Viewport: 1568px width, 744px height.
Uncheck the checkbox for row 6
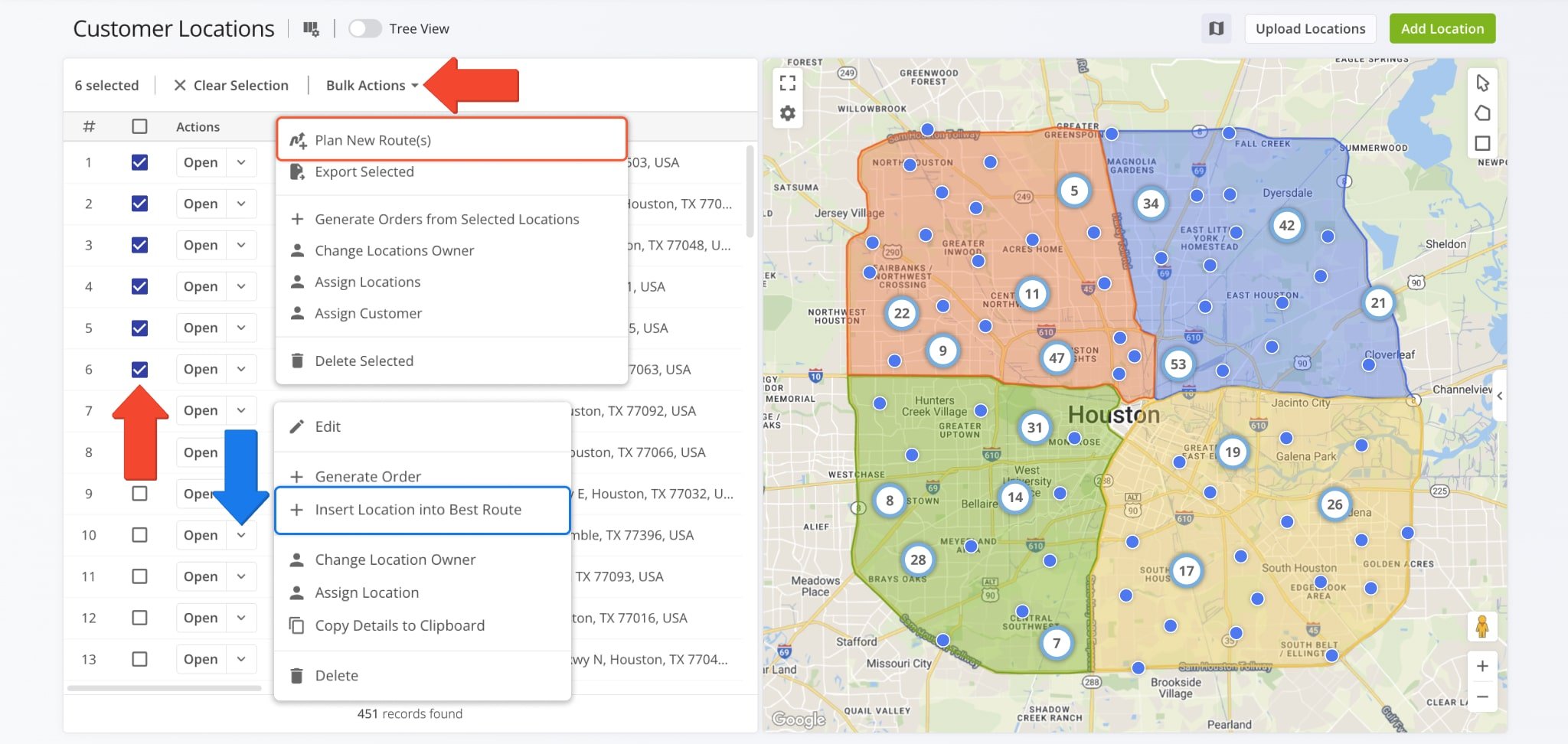[x=139, y=369]
